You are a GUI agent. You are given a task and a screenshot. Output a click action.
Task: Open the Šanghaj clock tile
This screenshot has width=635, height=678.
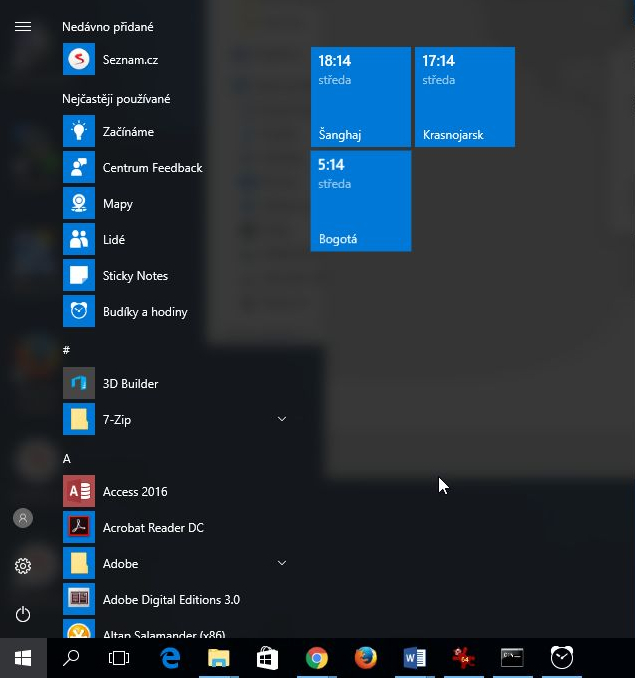pos(361,97)
